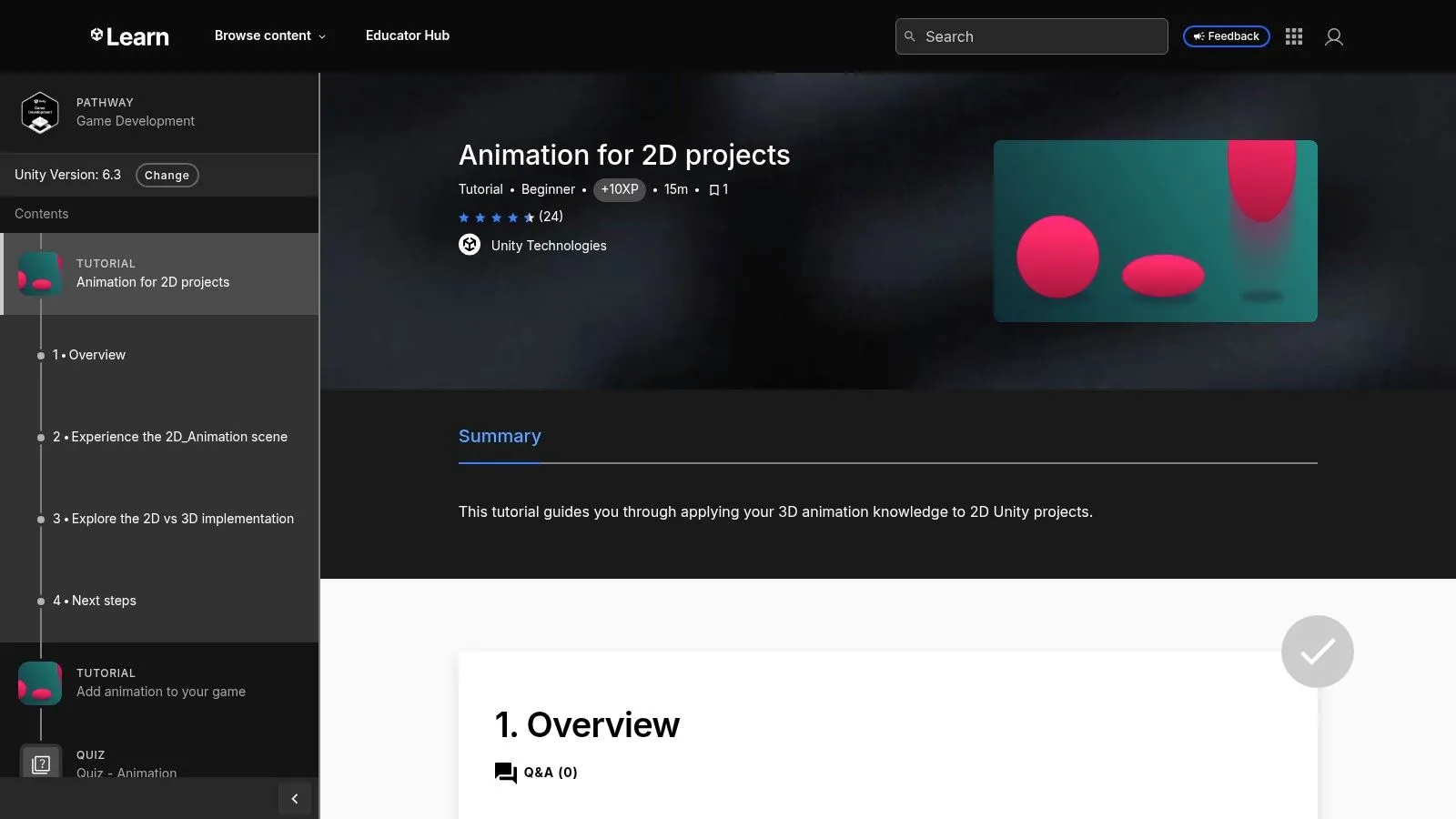Click the 1. Overview heading
This screenshot has width=1456, height=819.
click(x=587, y=725)
